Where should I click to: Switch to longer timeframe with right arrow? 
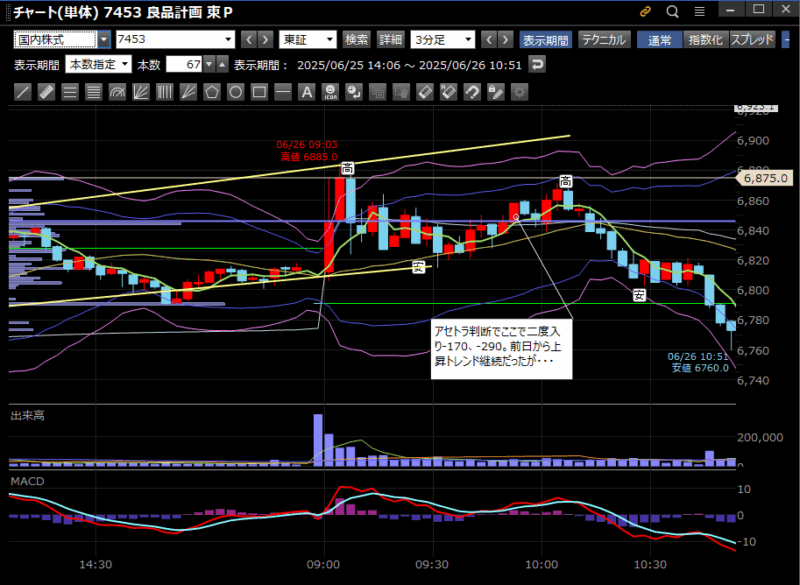click(x=505, y=39)
